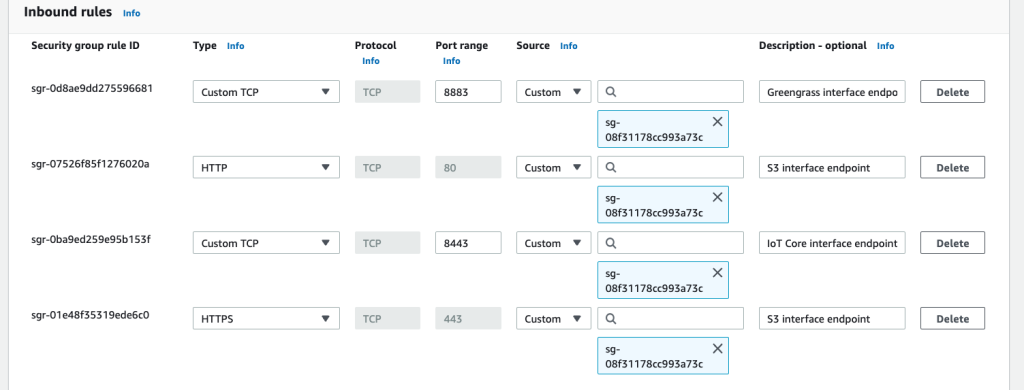Image resolution: width=1024 pixels, height=390 pixels.
Task: Edit the IoT Core interface endpoint description field
Action: (x=833, y=243)
